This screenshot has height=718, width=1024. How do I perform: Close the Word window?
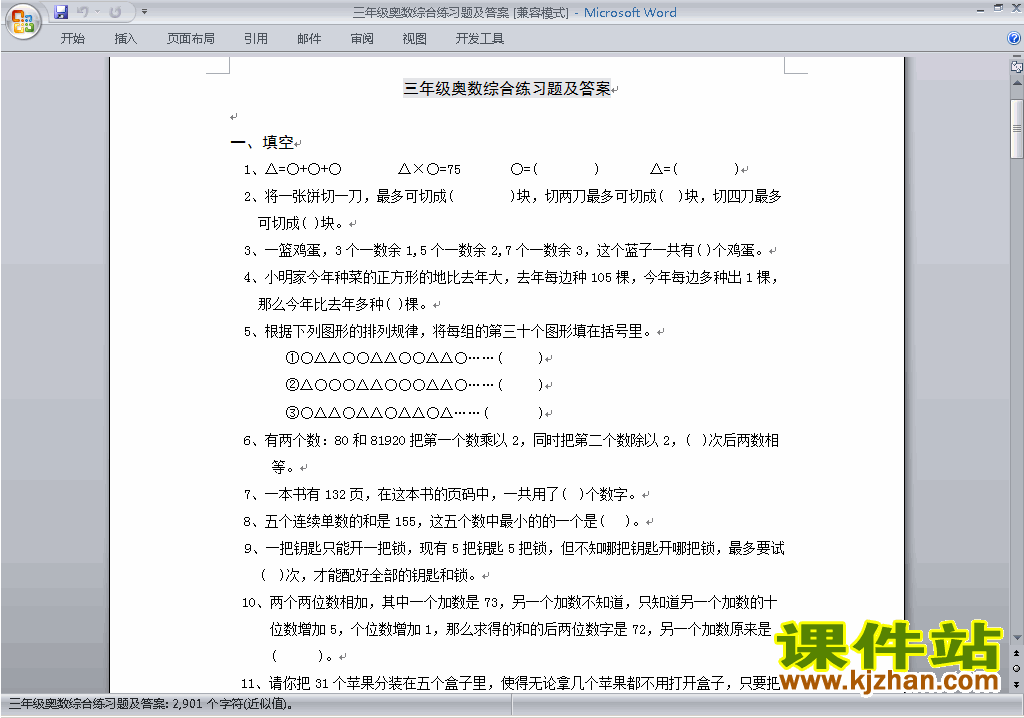1017,8
